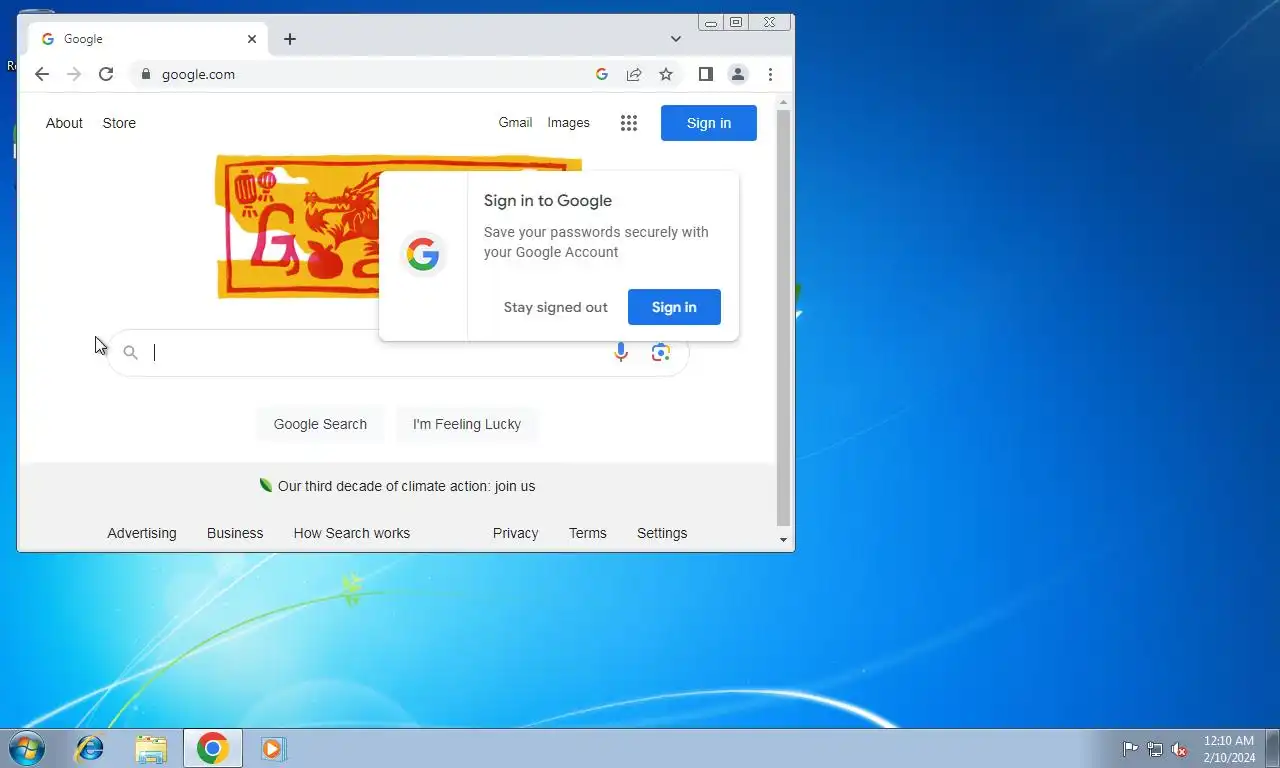The image size is (1280, 768).
Task: Select the Google tab
Action: pyautogui.click(x=147, y=39)
